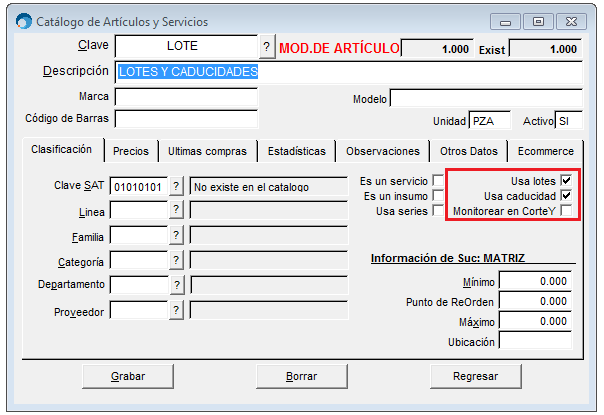604x415 pixels.
Task: Open the Familia '?' lookup button
Action: coord(176,235)
